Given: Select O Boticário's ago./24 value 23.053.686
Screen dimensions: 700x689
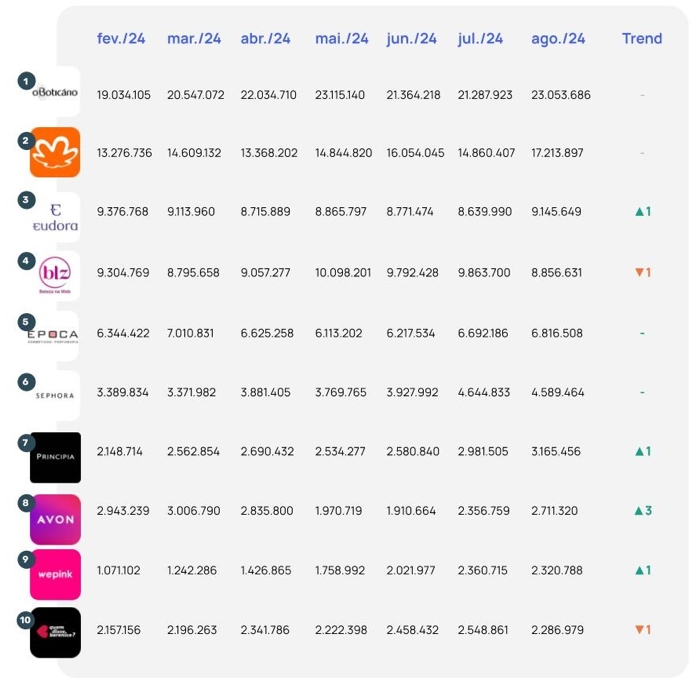Looking at the screenshot, I should [561, 95].
